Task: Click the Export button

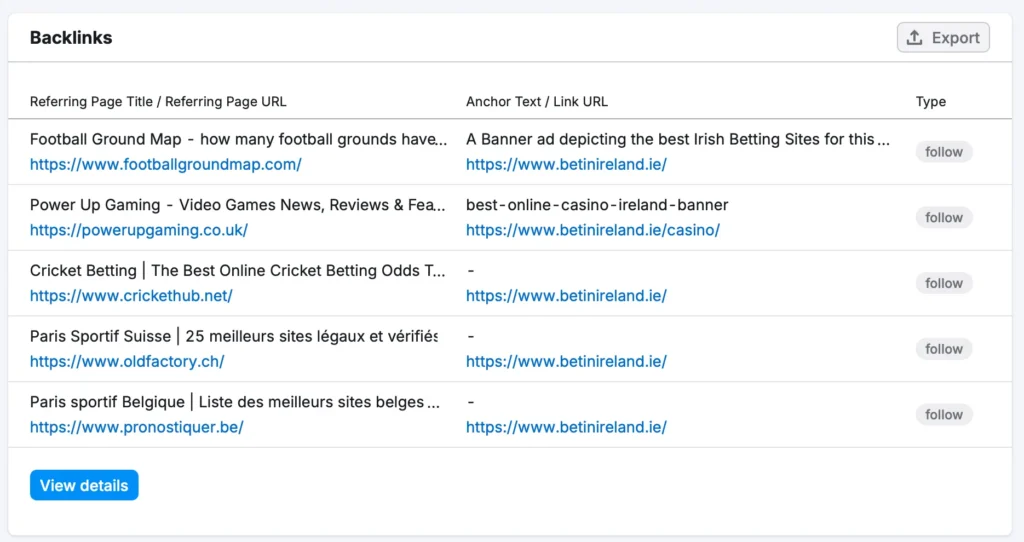Action: [943, 37]
